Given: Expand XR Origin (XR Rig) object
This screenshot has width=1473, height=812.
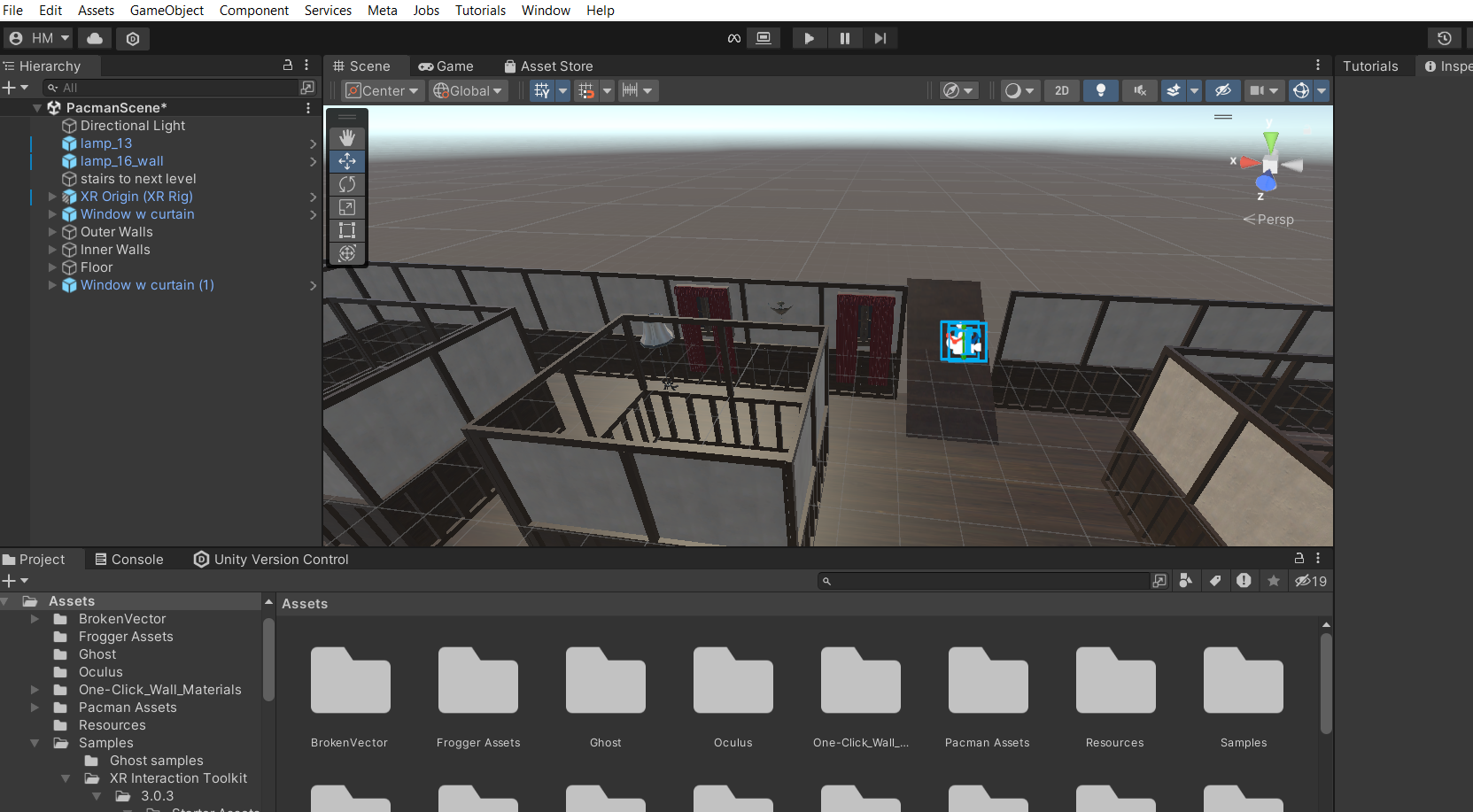Looking at the screenshot, I should (52, 197).
